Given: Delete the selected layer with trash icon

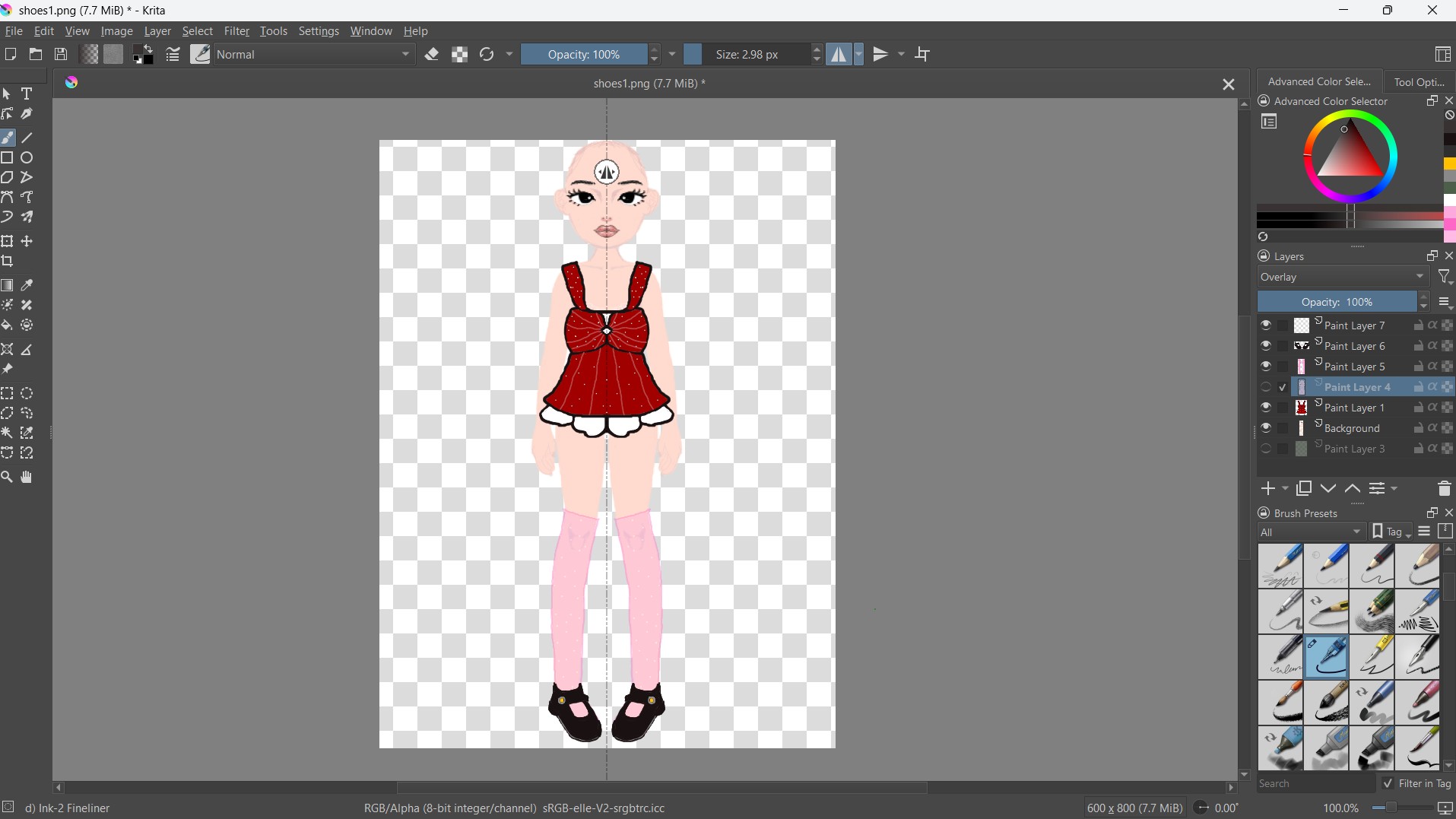Looking at the screenshot, I should [x=1444, y=488].
